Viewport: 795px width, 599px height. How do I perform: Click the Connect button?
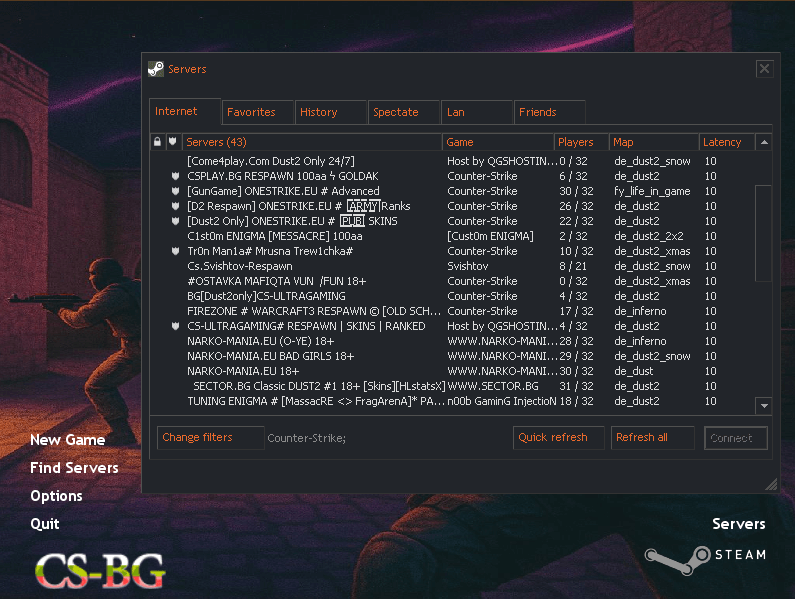(736, 438)
